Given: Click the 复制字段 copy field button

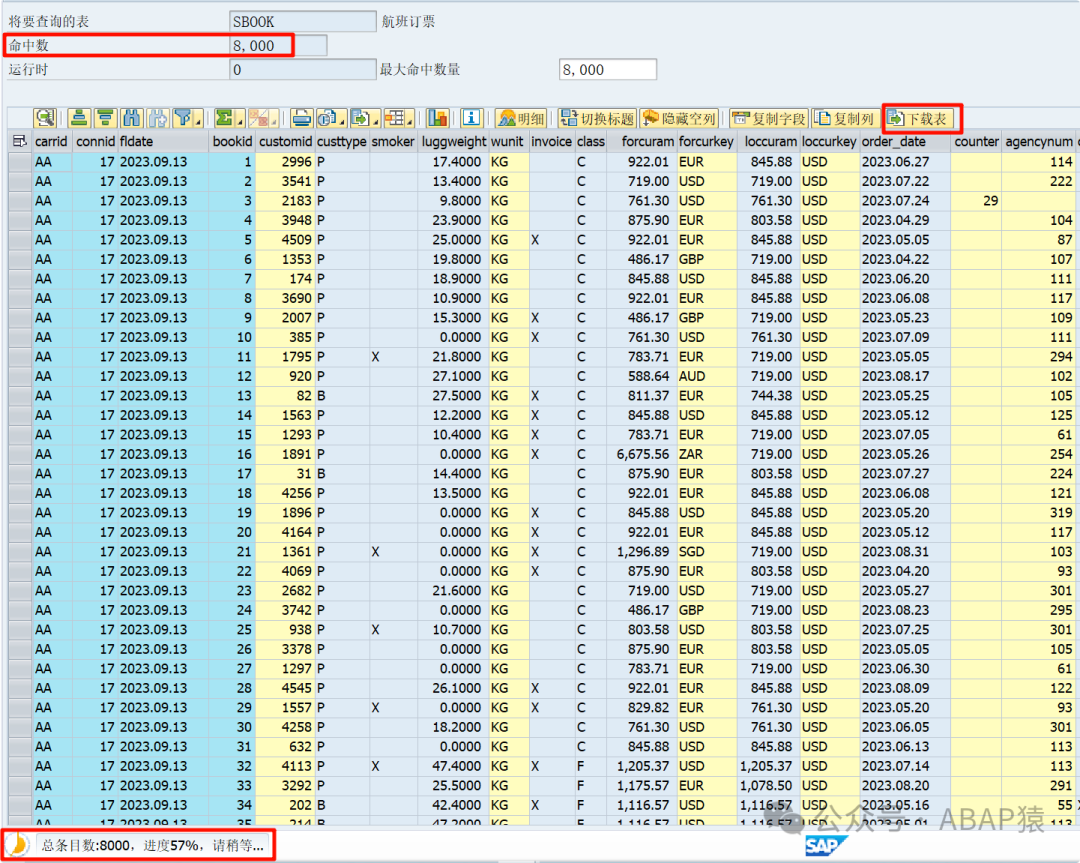Looking at the screenshot, I should coord(769,118).
